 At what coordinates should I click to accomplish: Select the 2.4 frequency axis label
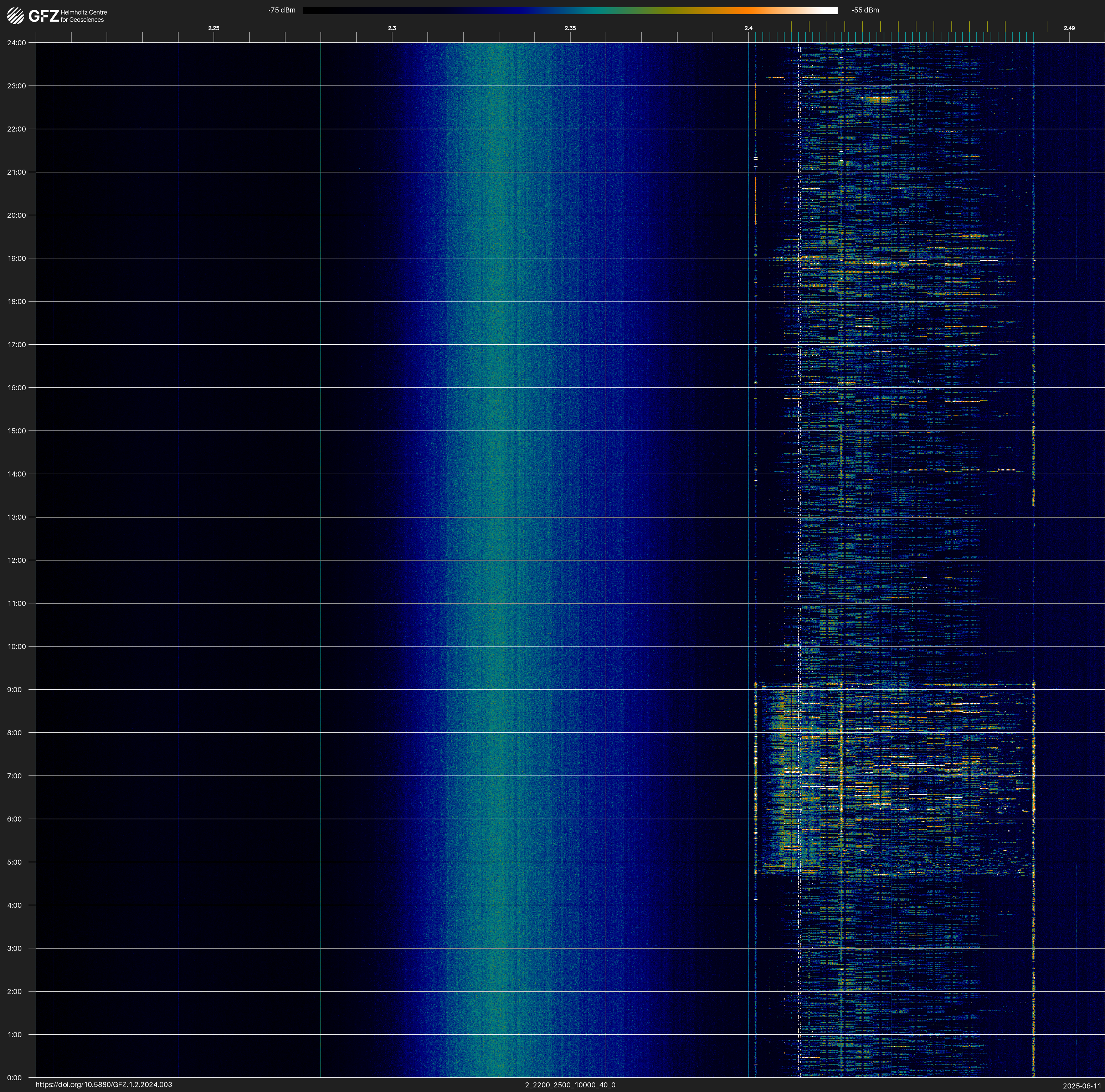pos(748,28)
